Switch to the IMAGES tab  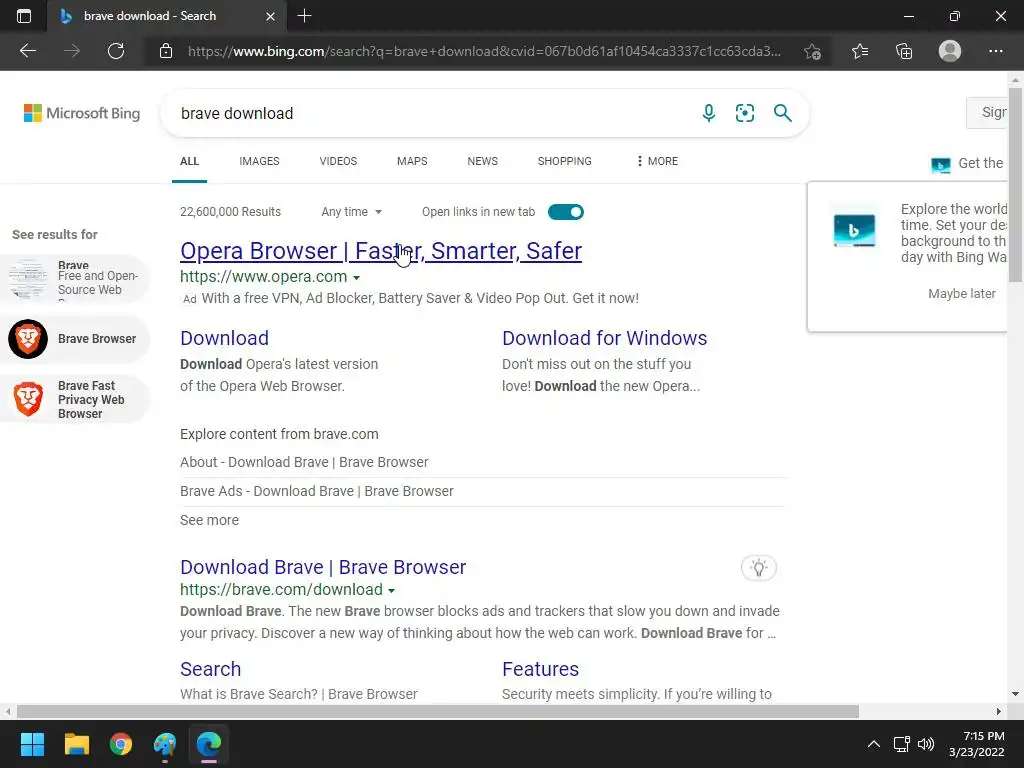coord(259,161)
